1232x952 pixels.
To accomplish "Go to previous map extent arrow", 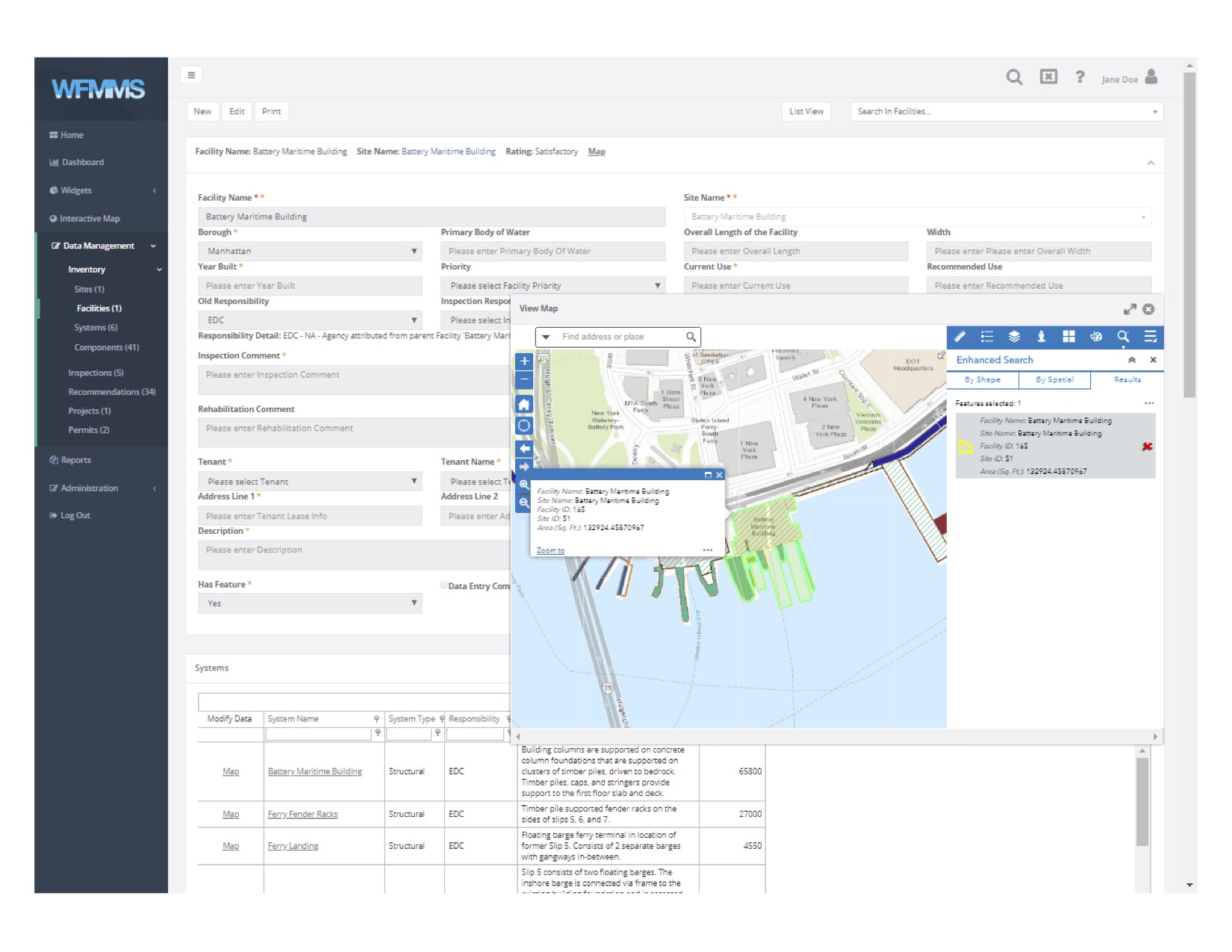I will tap(524, 448).
